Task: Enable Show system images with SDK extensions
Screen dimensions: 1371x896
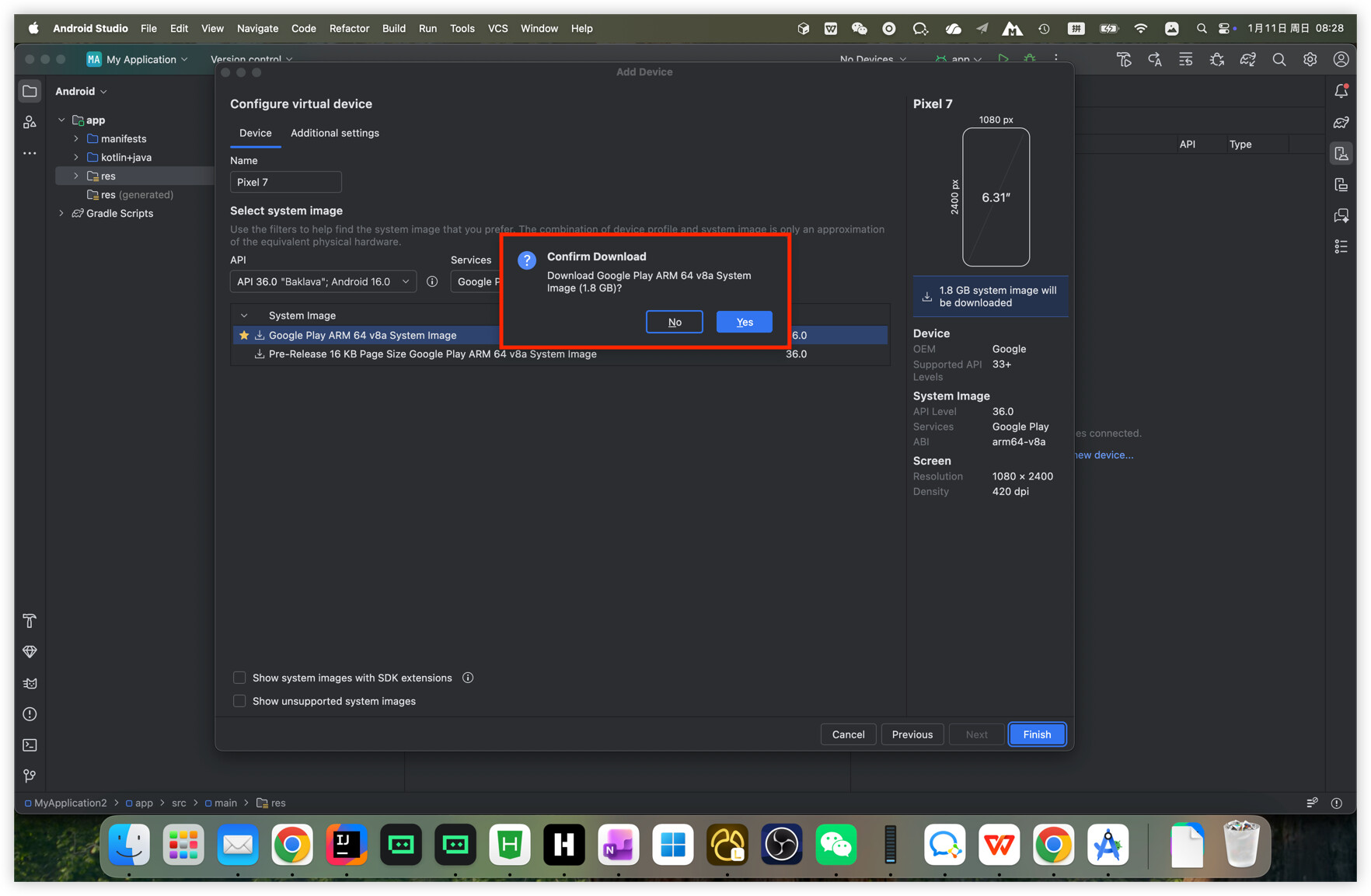Action: tap(239, 678)
